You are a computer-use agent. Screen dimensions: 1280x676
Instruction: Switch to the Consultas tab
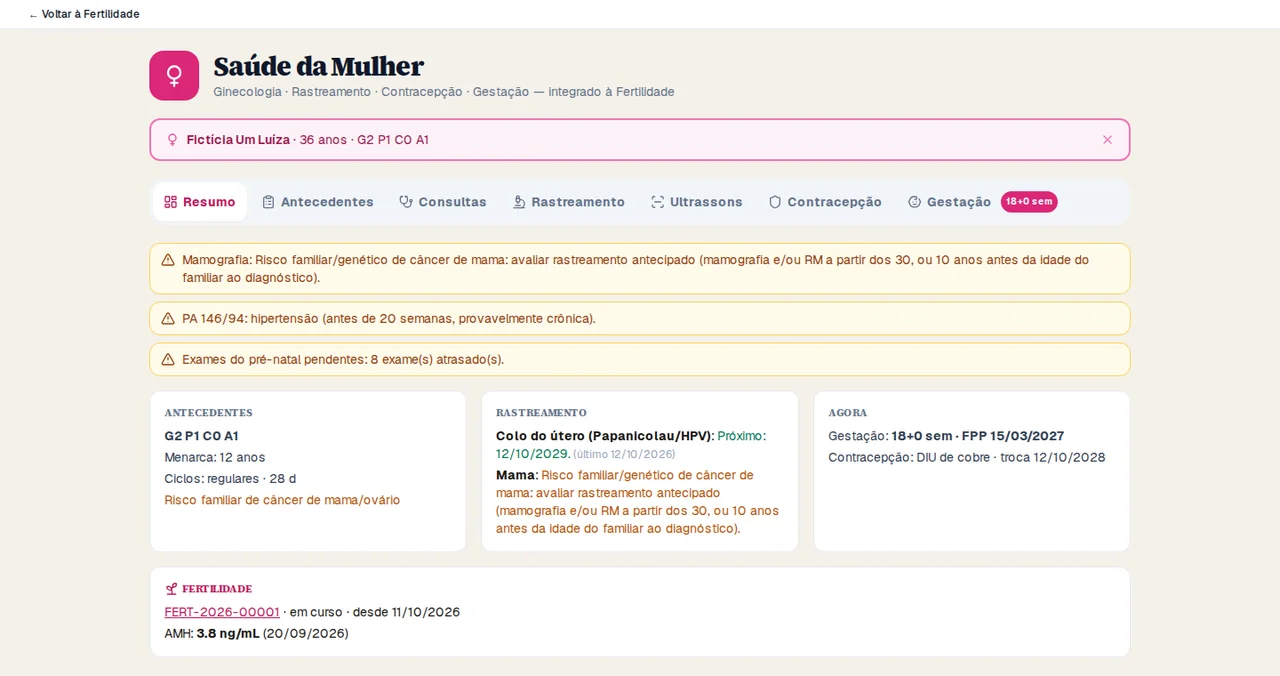coord(442,202)
